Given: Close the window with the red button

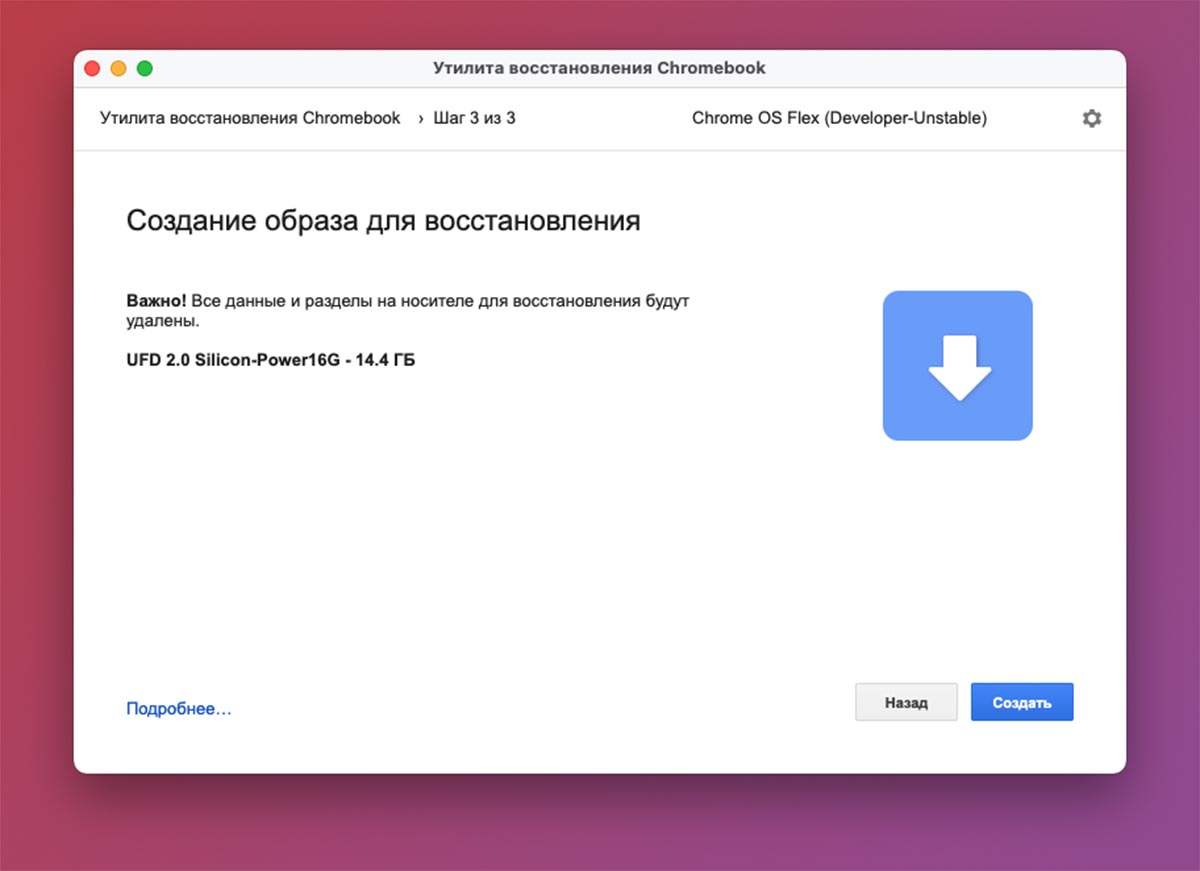Looking at the screenshot, I should point(93,68).
